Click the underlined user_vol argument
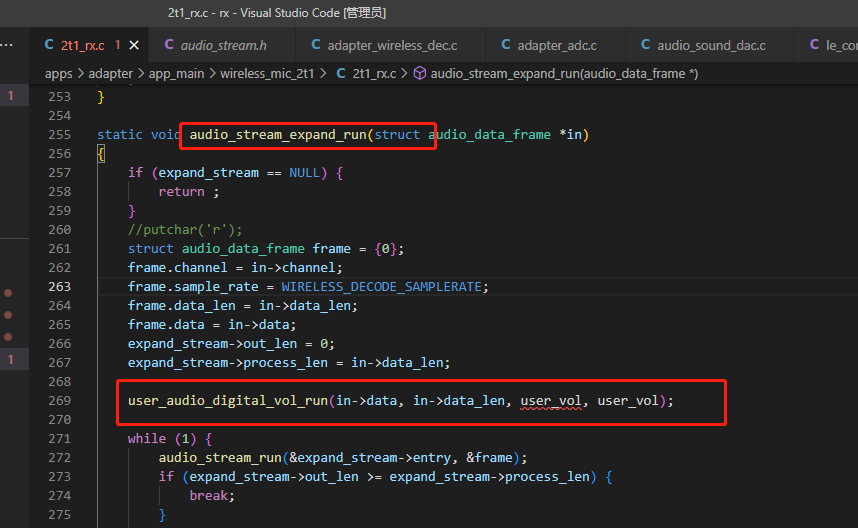The image size is (858, 528). tap(550, 401)
